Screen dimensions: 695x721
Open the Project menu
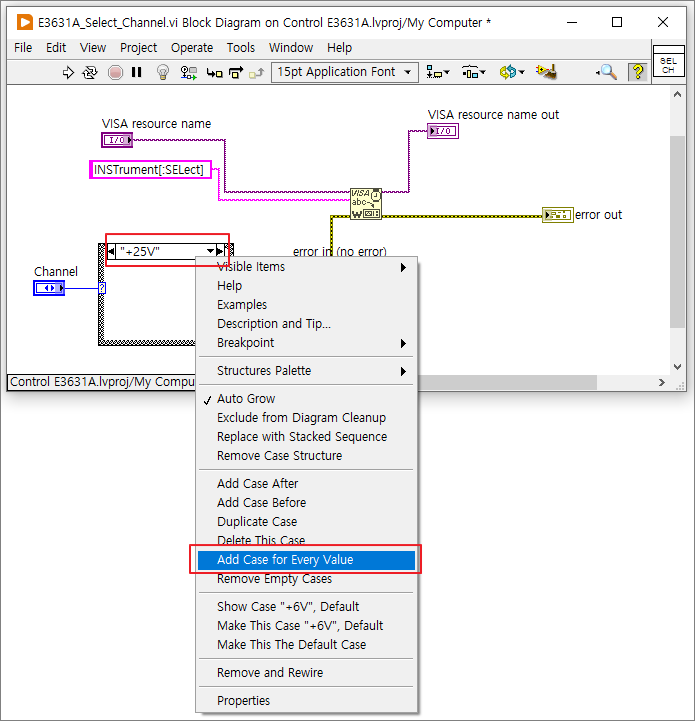tap(138, 48)
